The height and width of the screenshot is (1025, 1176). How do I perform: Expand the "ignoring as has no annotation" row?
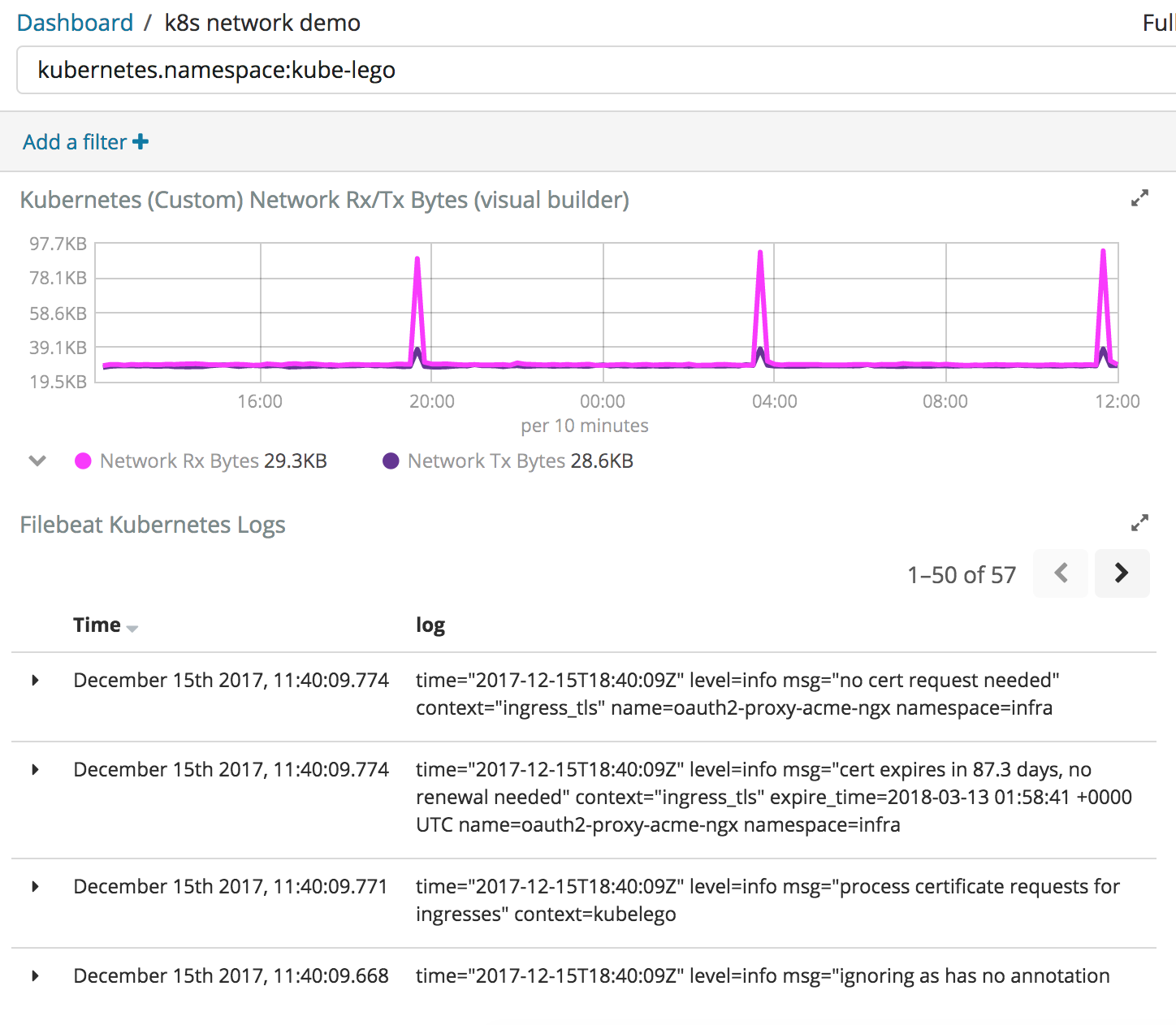(x=35, y=976)
